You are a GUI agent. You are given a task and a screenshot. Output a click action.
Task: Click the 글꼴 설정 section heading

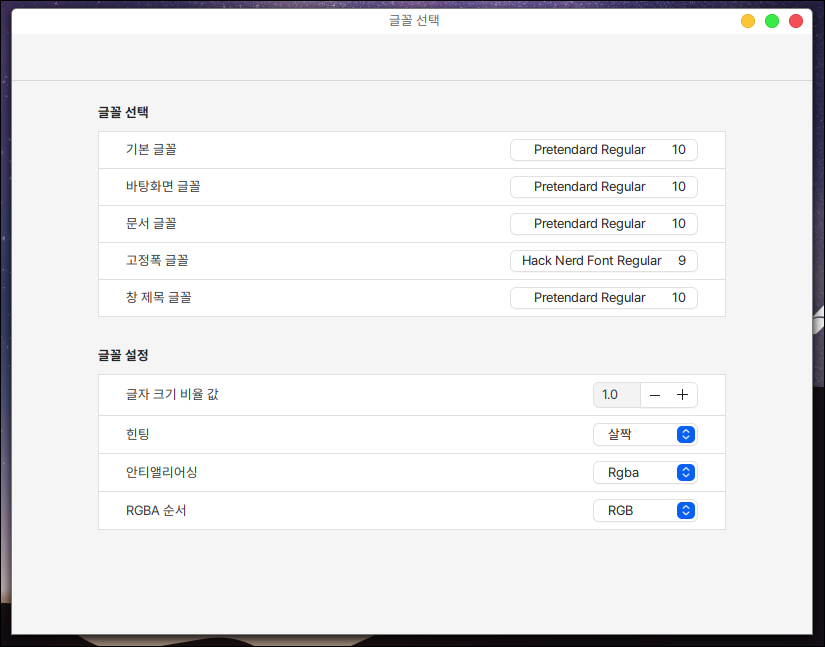point(123,355)
